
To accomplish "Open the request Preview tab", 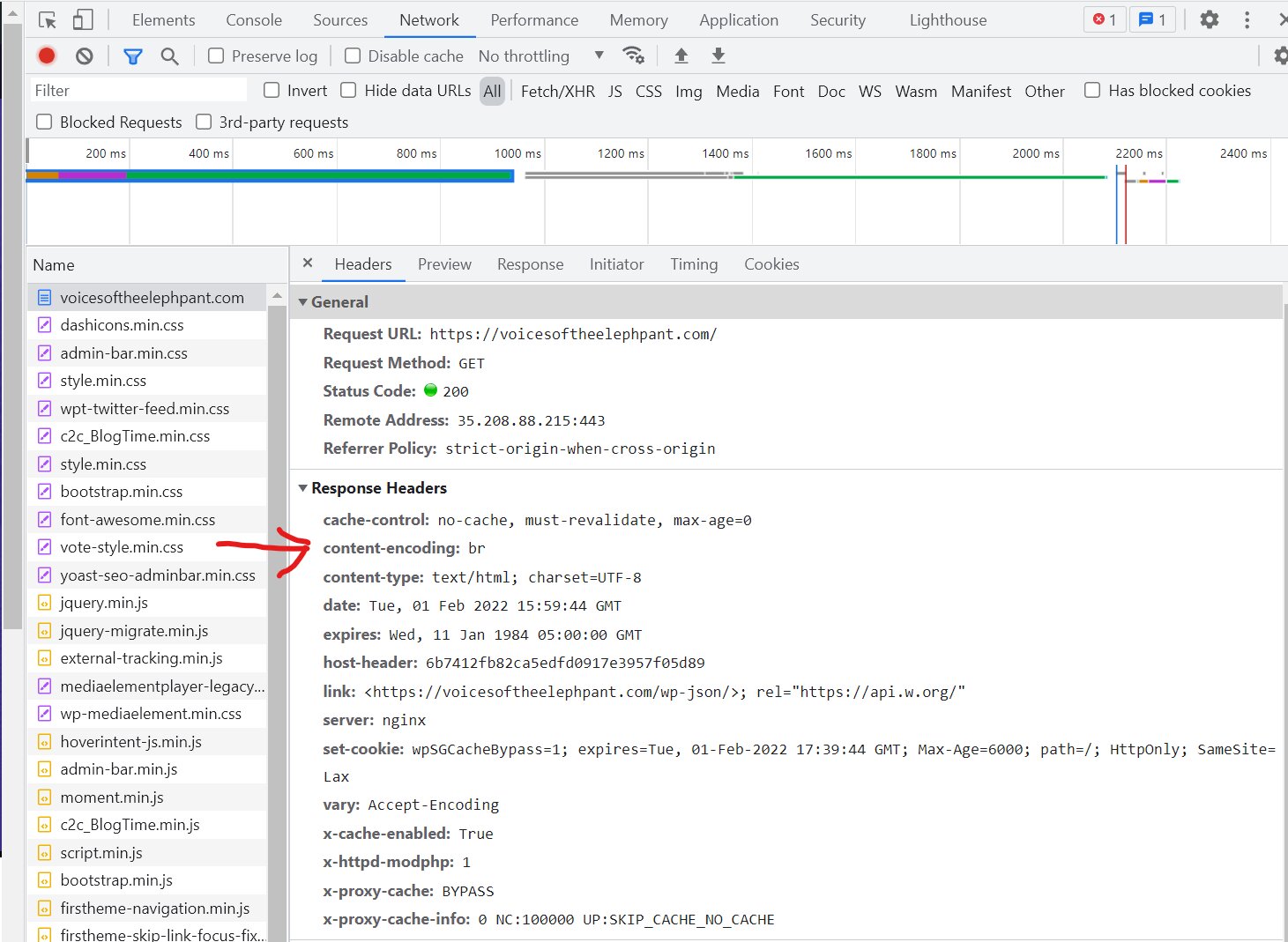I will tap(444, 264).
